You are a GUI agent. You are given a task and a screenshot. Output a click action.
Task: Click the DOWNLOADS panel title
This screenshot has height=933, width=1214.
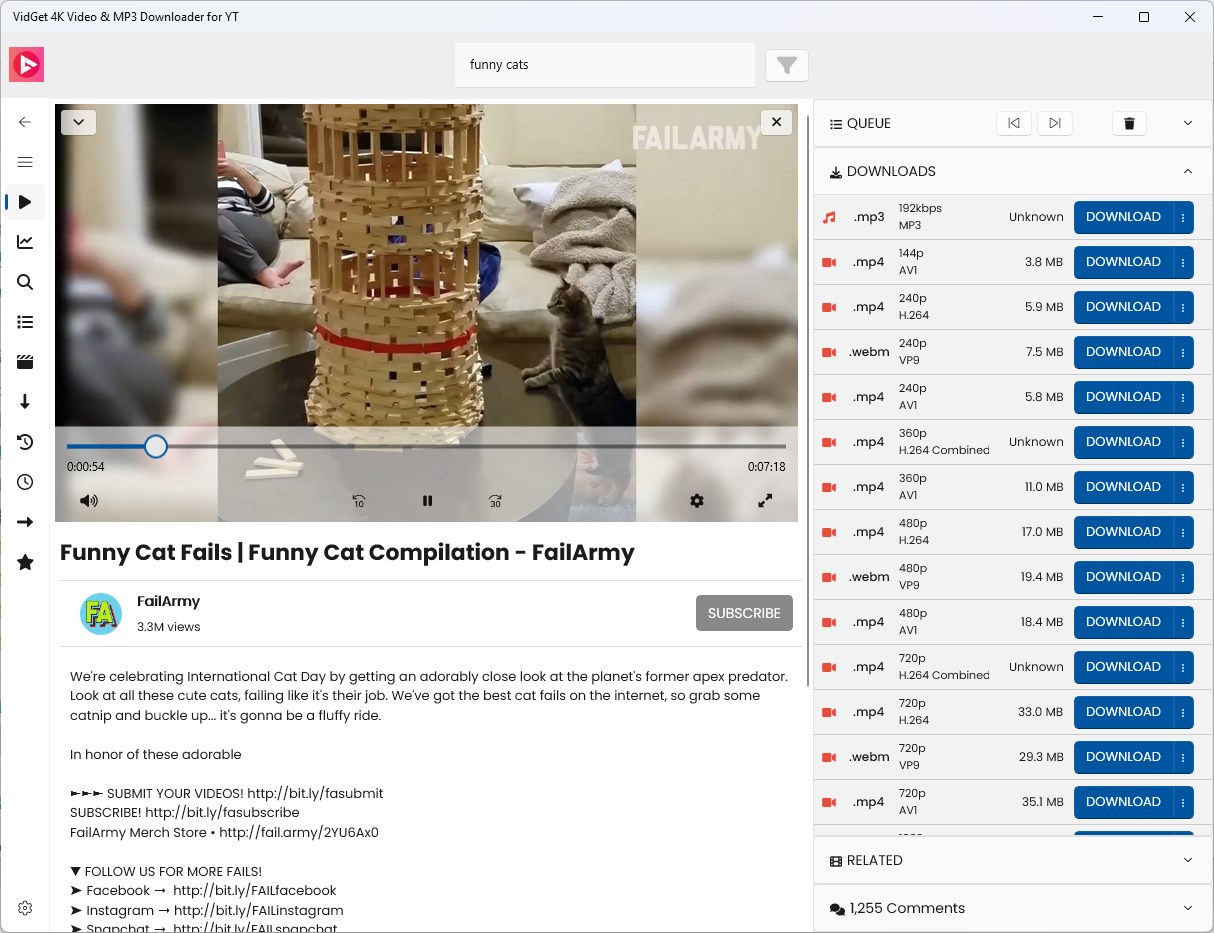(891, 171)
